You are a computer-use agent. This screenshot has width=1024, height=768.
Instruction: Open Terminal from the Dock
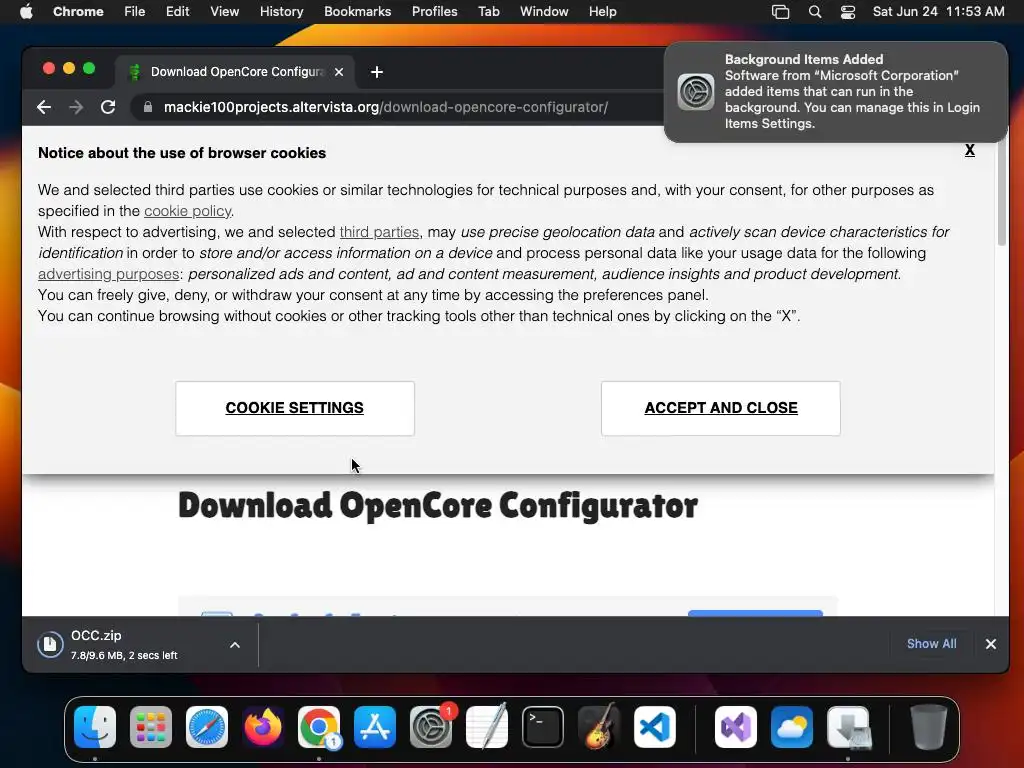coord(543,727)
